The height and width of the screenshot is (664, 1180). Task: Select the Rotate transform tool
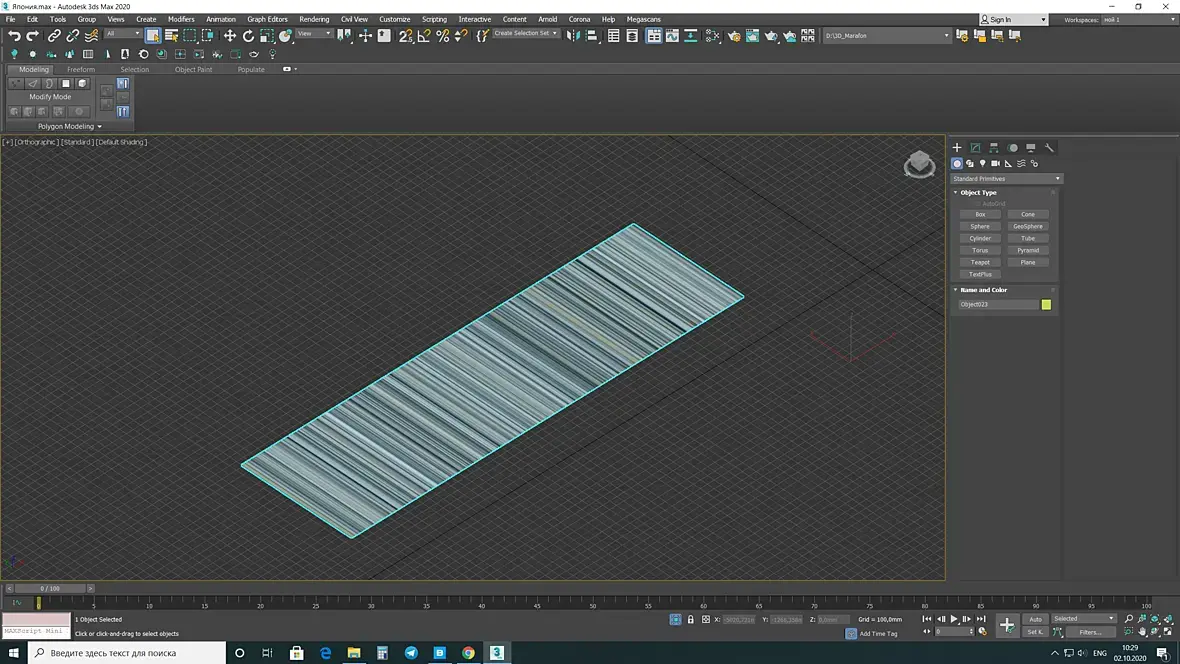point(248,36)
